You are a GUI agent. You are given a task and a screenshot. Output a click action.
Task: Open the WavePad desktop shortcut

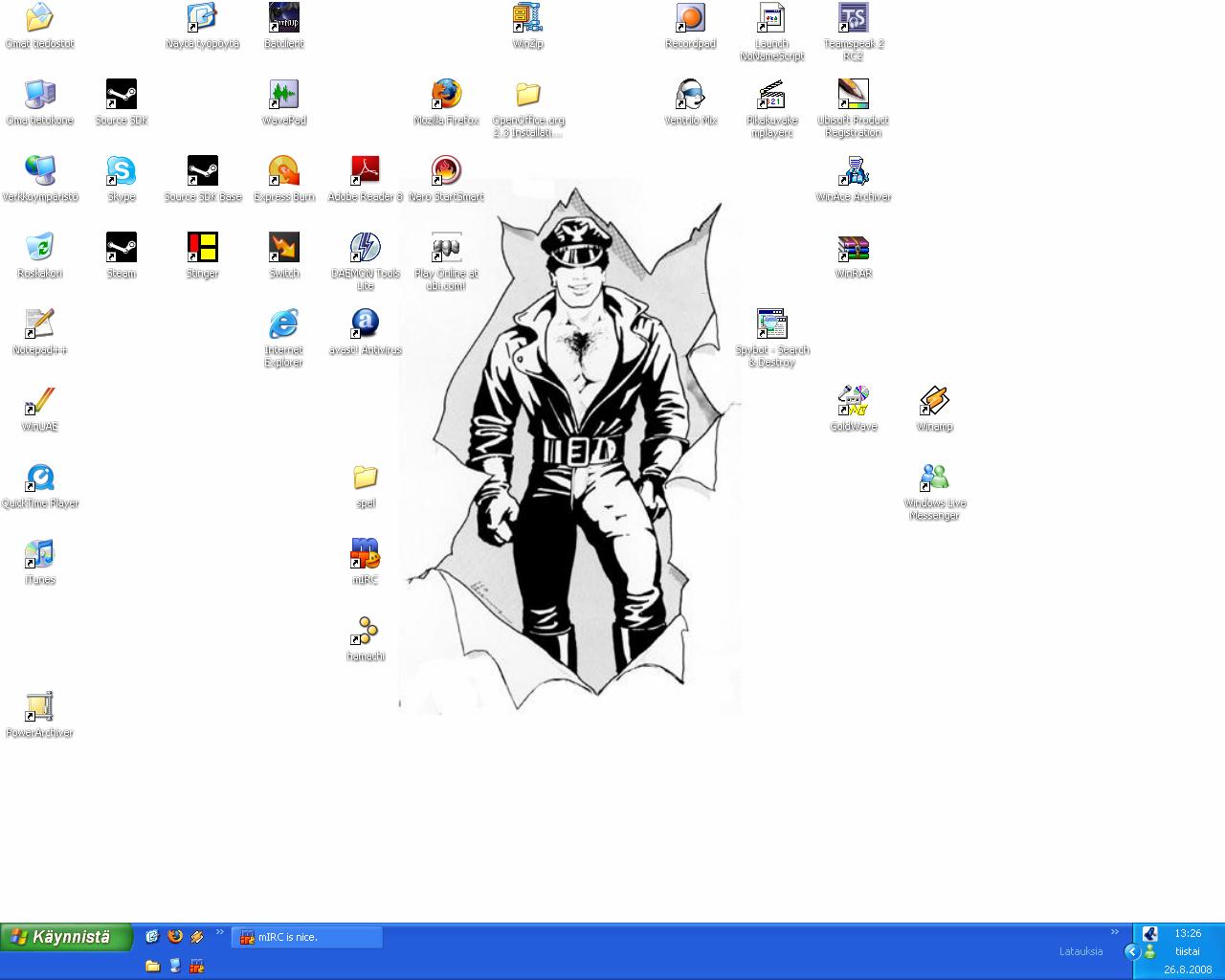(x=284, y=101)
